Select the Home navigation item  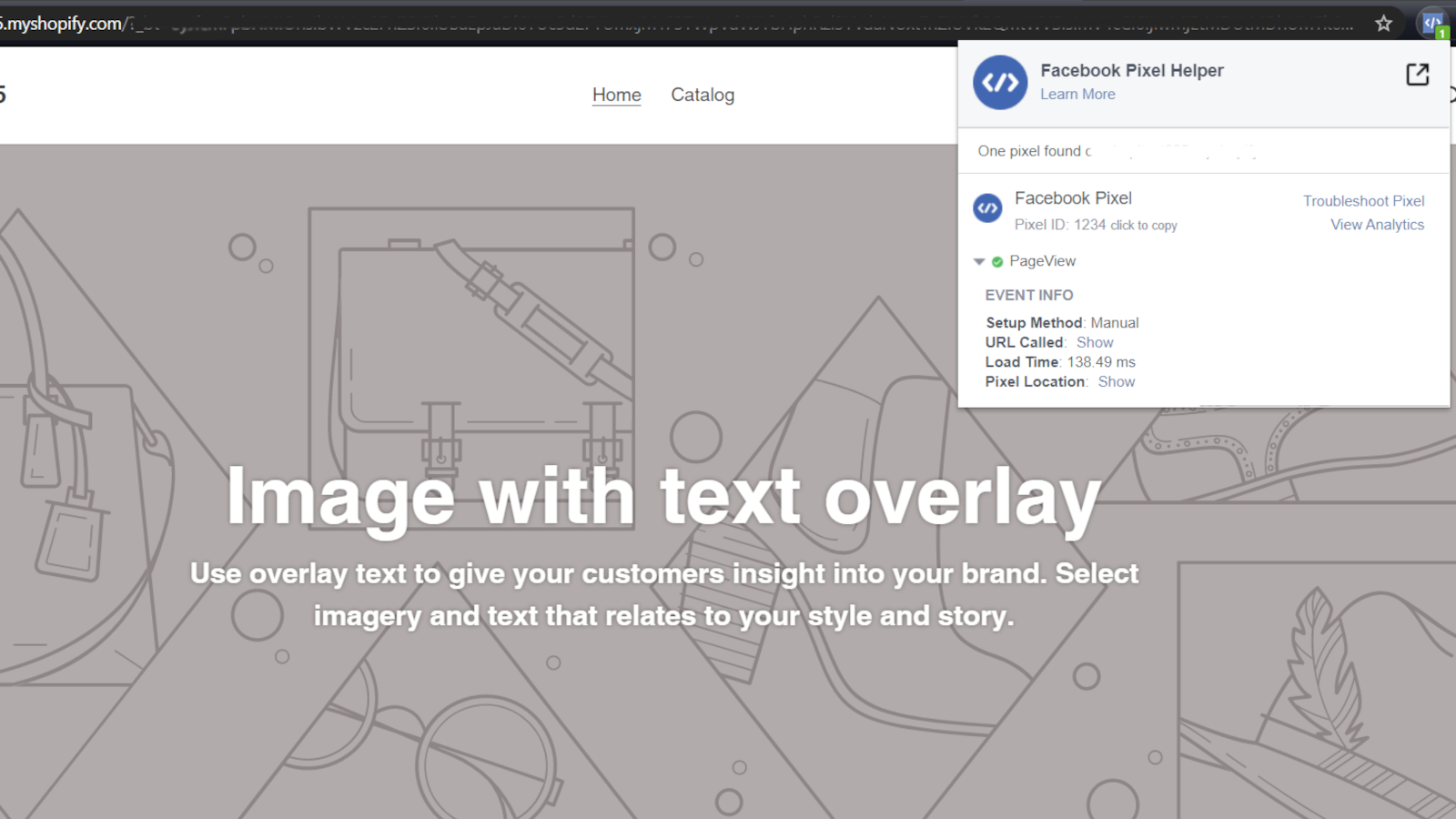click(616, 95)
